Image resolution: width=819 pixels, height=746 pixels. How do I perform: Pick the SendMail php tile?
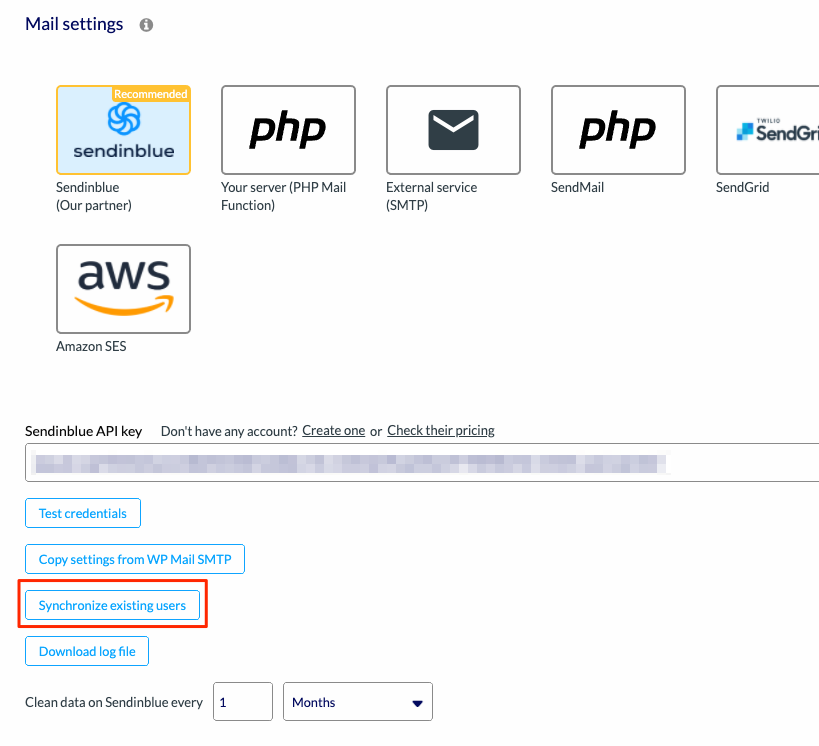618,130
